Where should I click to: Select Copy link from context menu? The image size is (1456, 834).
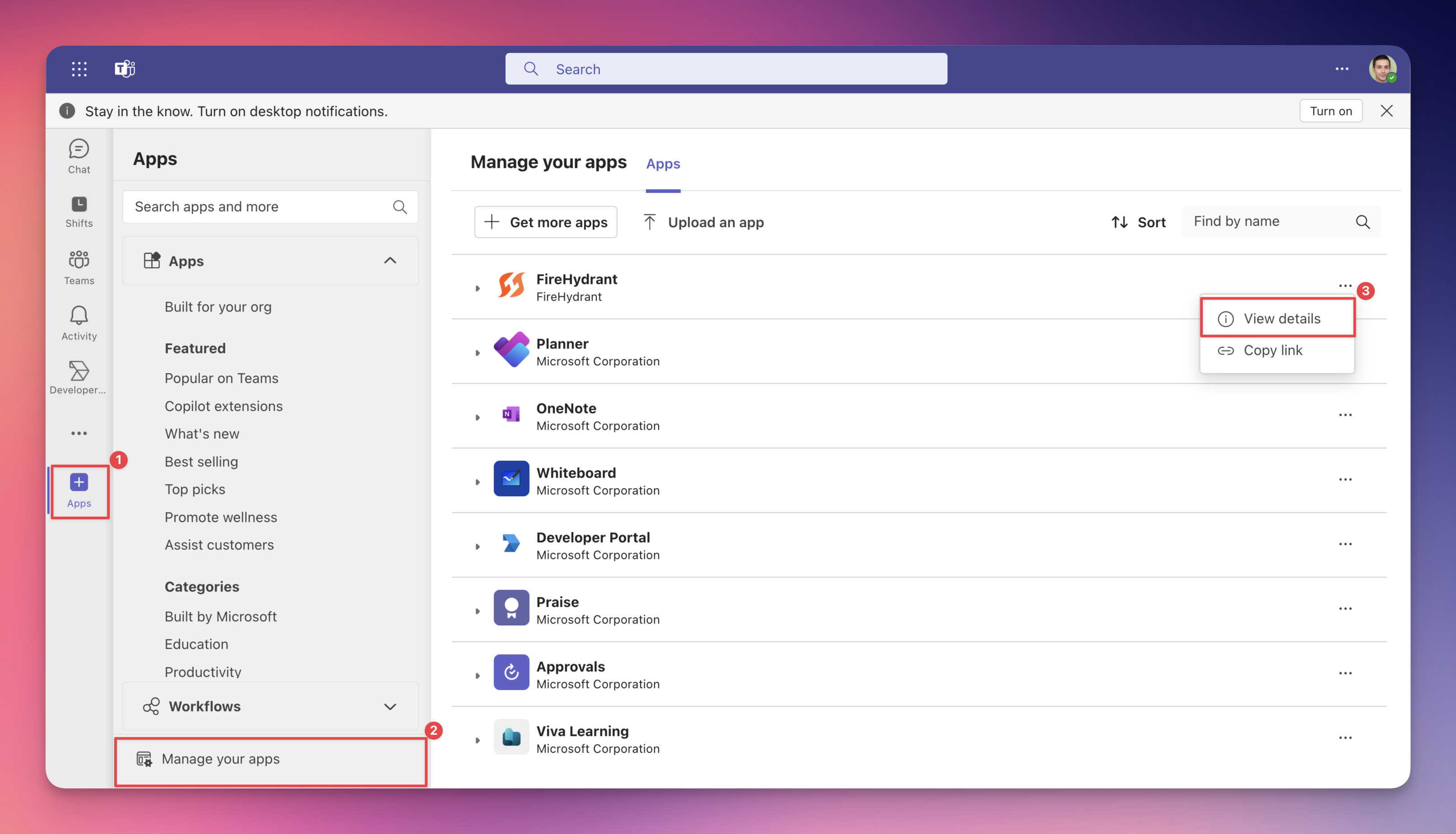pos(1277,350)
